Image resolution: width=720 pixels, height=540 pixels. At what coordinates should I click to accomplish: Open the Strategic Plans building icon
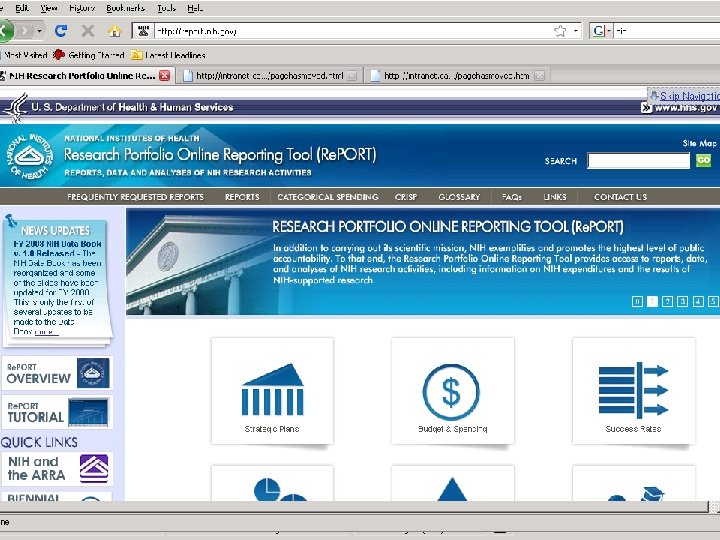click(272, 391)
